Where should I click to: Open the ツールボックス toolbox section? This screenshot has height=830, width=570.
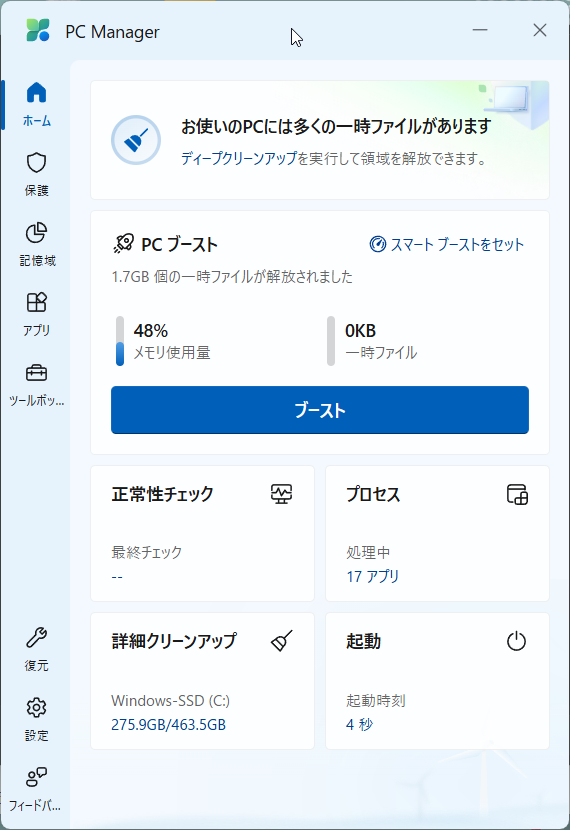tap(37, 384)
